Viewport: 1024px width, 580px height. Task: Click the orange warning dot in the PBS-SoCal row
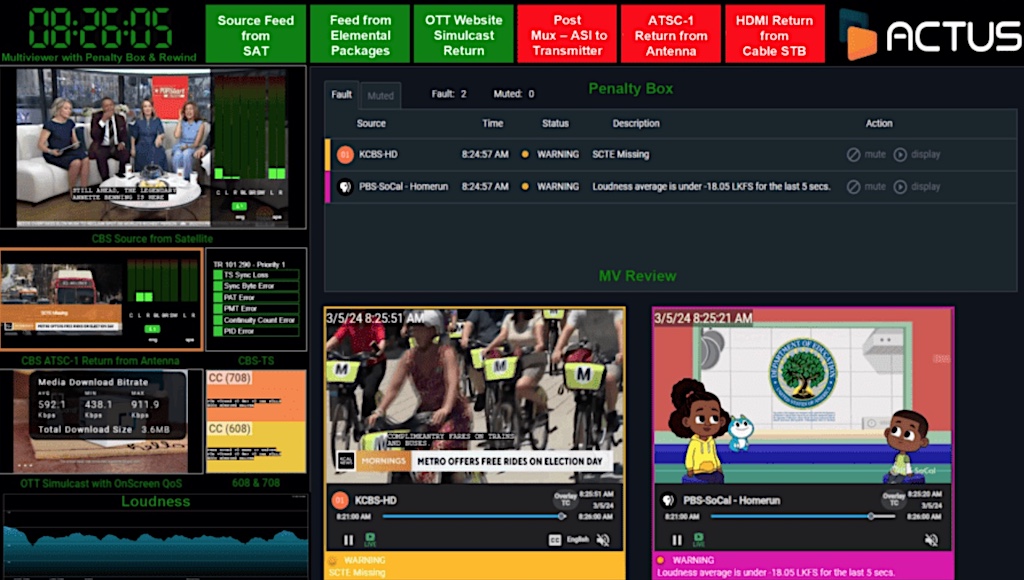pyautogui.click(x=524, y=187)
